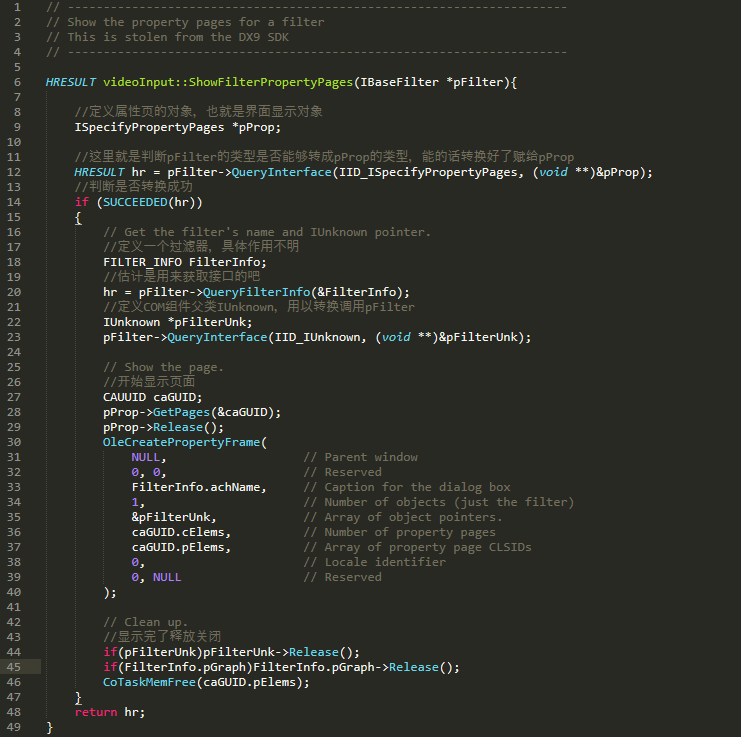This screenshot has height=737, width=741.
Task: Click the FILTER_INFO type name
Action: (142, 262)
